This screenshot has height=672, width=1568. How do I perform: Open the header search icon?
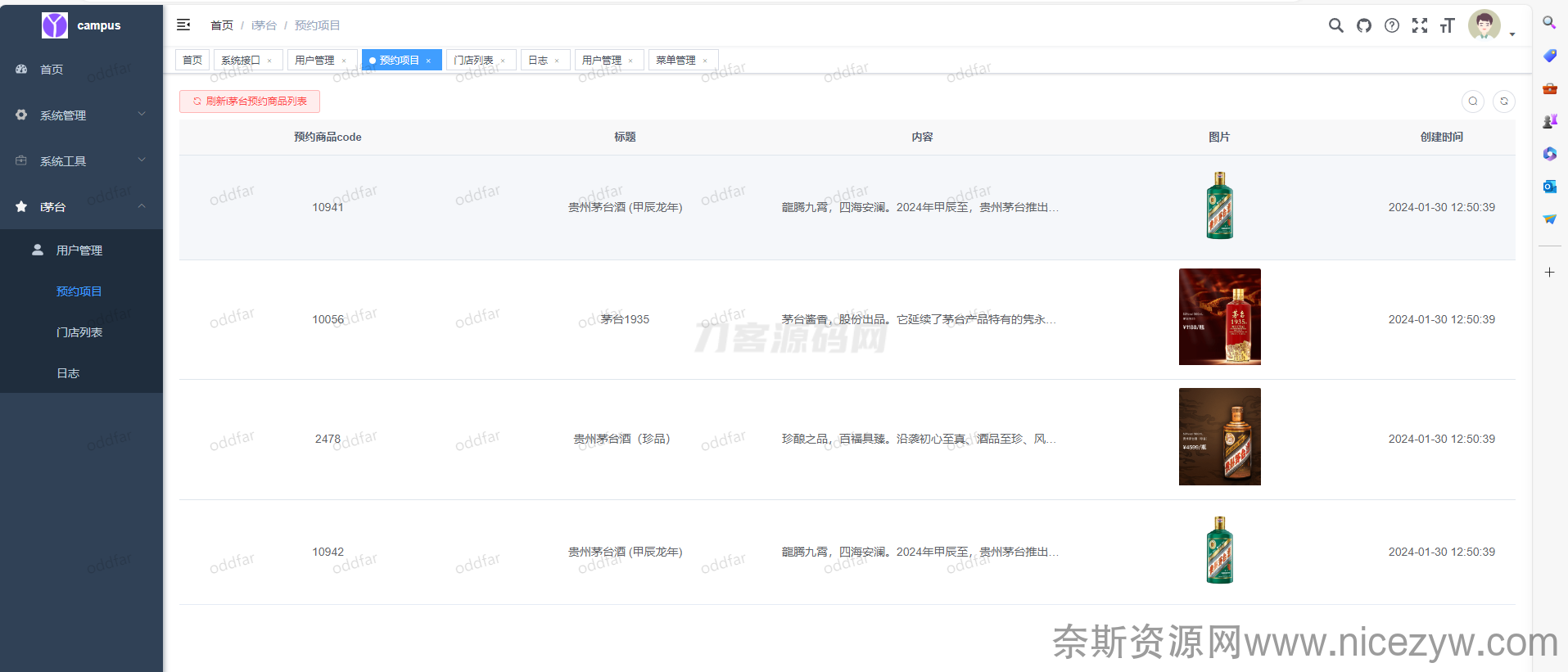tap(1336, 25)
